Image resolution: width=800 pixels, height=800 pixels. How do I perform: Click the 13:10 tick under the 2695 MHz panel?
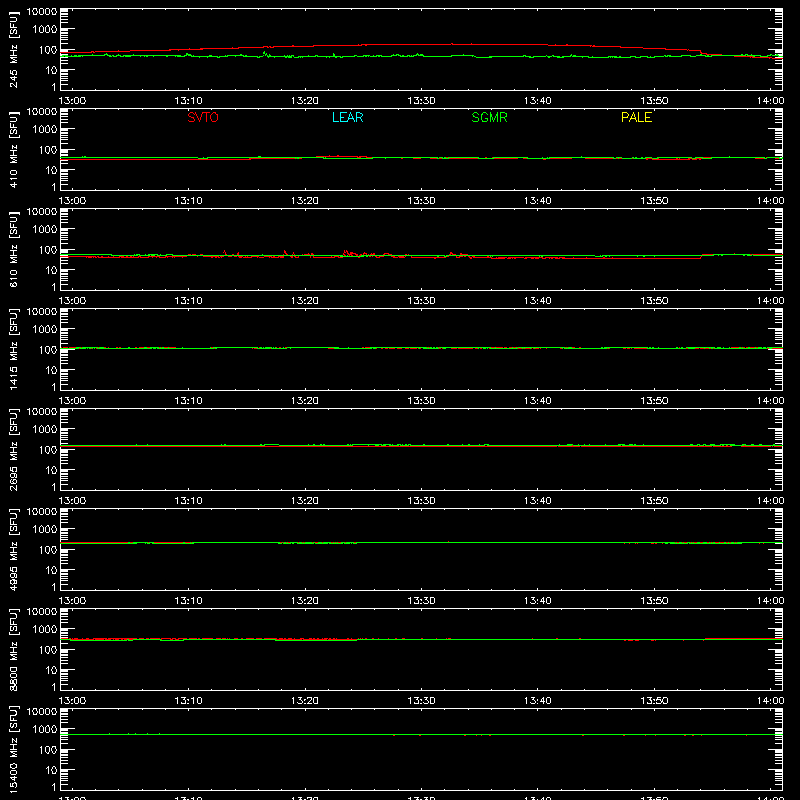click(188, 501)
